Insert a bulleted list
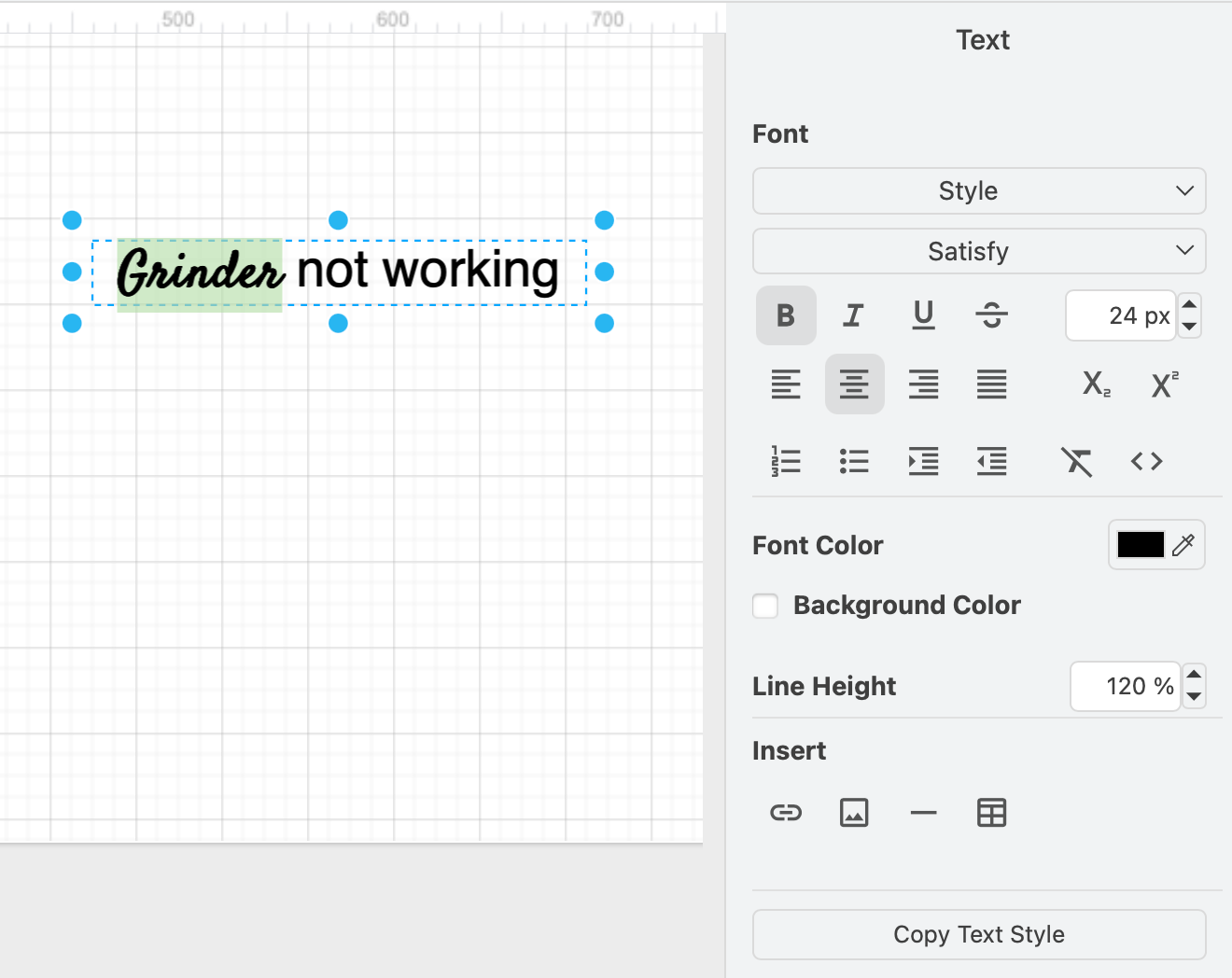 [854, 461]
